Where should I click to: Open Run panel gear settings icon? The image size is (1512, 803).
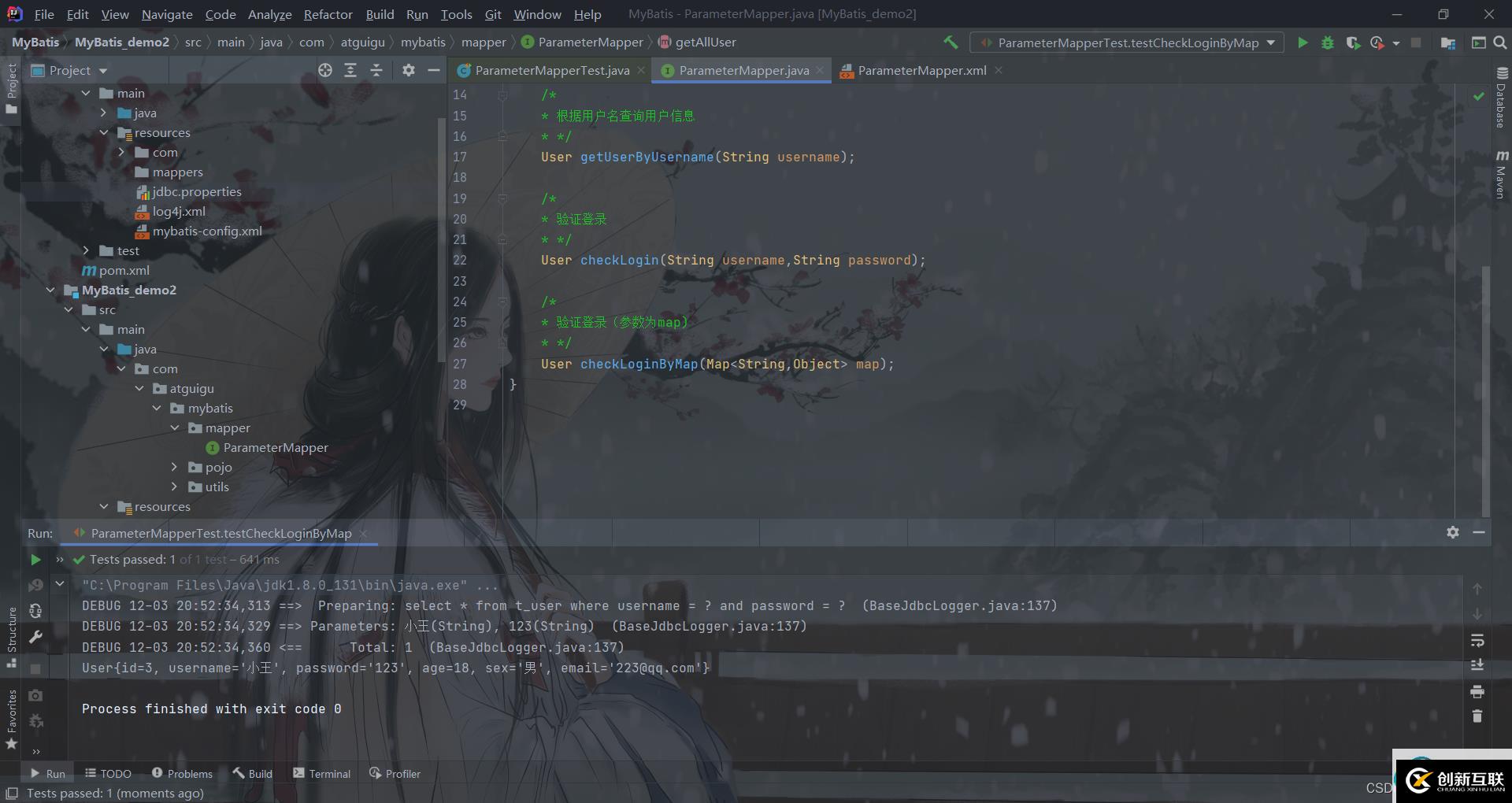coord(1453,532)
